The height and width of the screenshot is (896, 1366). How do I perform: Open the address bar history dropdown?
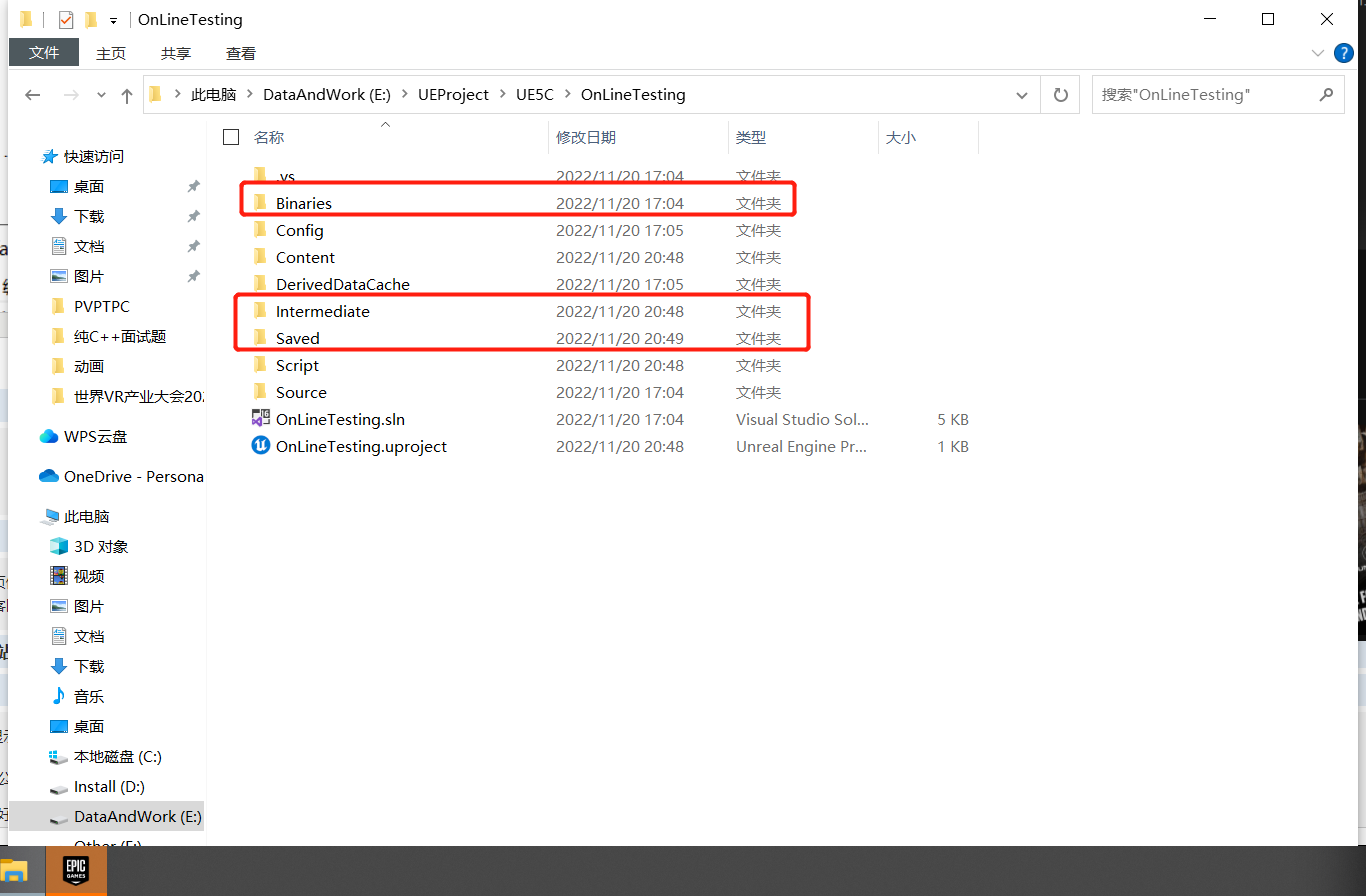tap(1021, 95)
